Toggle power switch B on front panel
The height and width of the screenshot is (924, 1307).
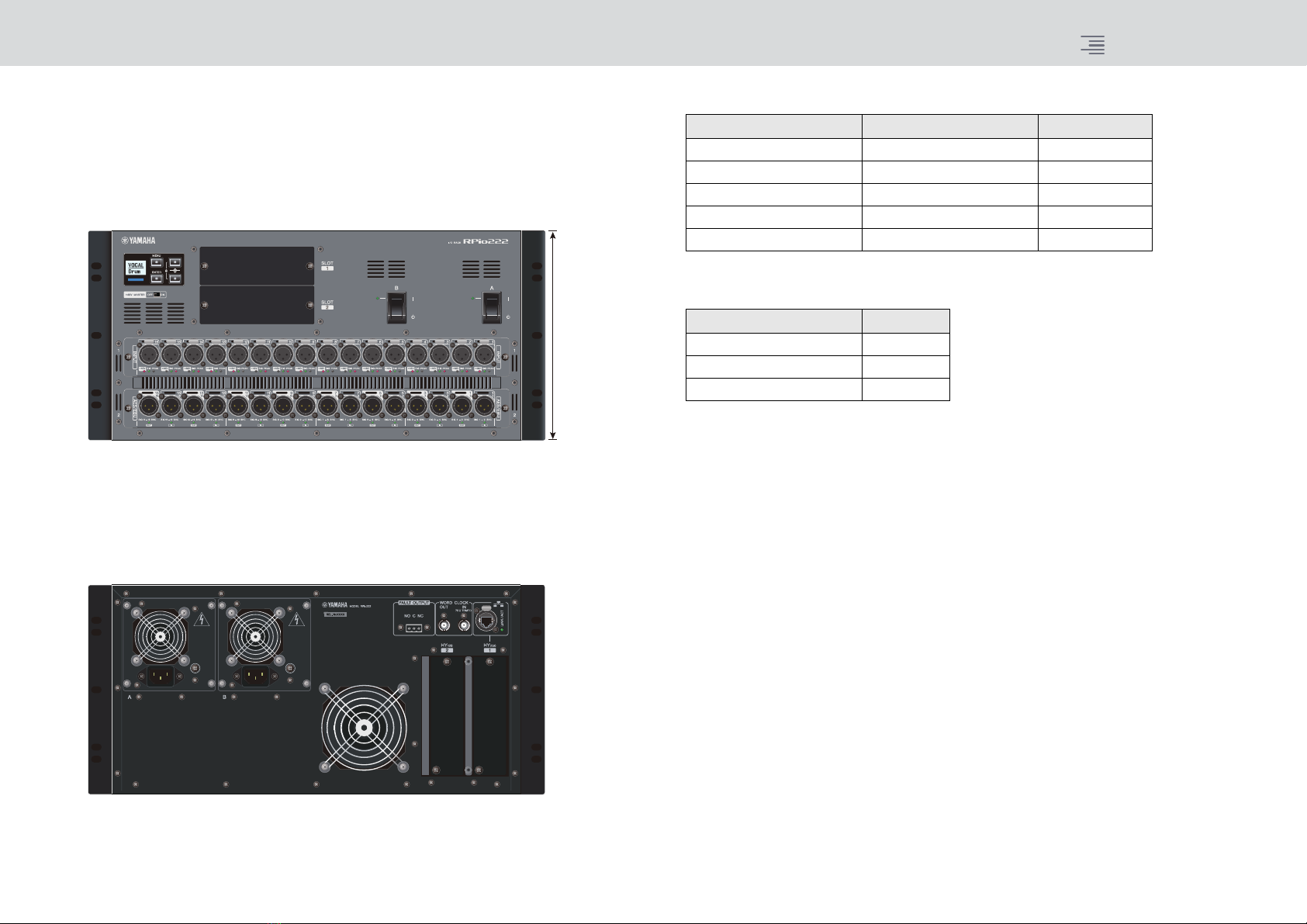coord(396,308)
